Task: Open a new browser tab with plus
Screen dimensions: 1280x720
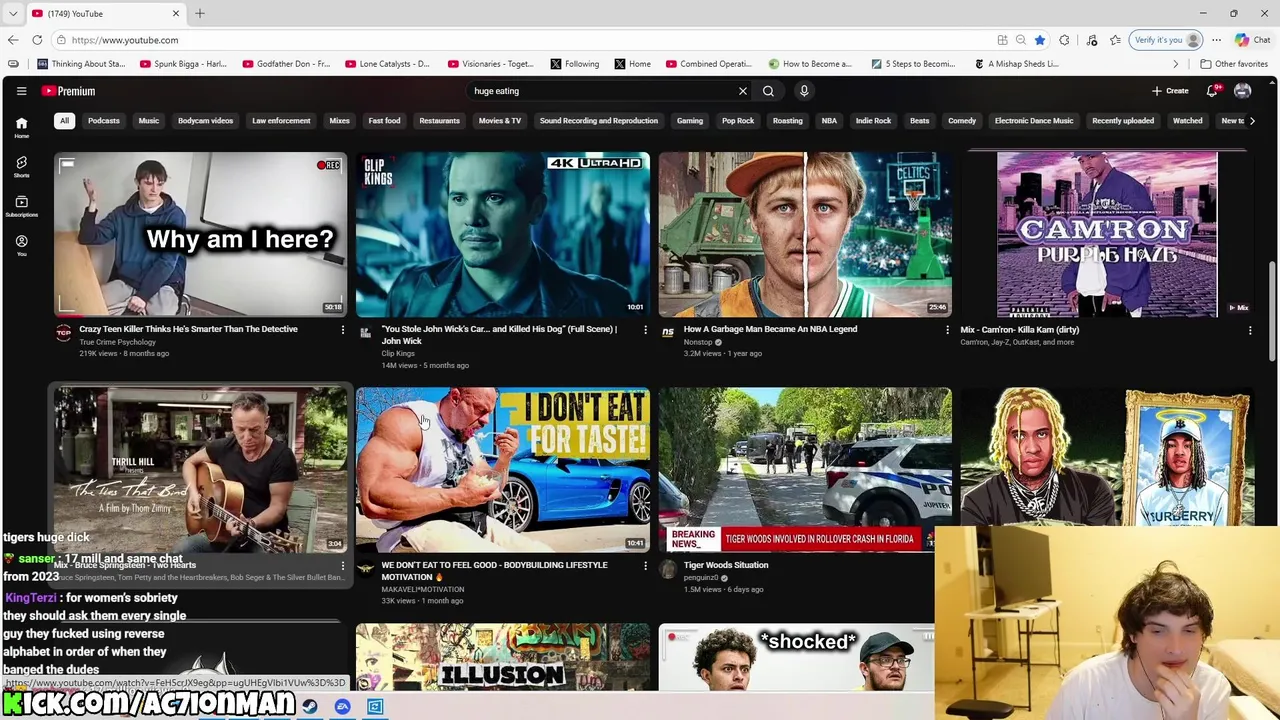Action: tap(200, 13)
